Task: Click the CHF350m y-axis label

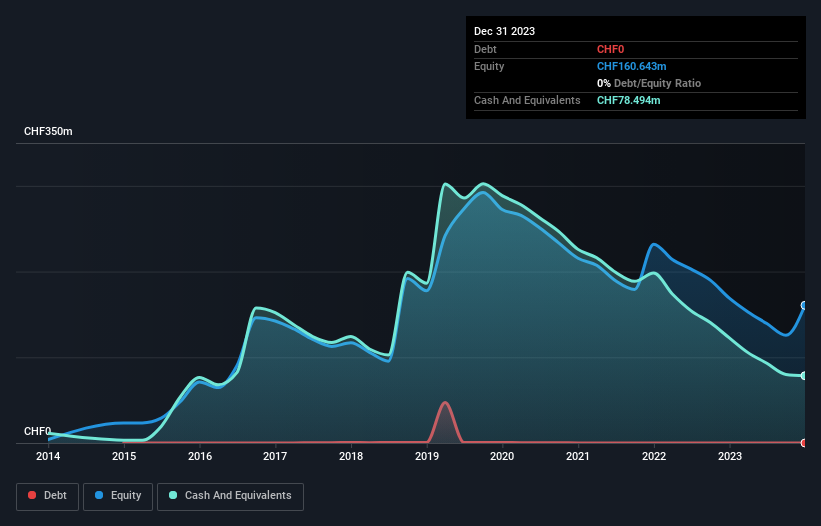Action: coord(48,131)
